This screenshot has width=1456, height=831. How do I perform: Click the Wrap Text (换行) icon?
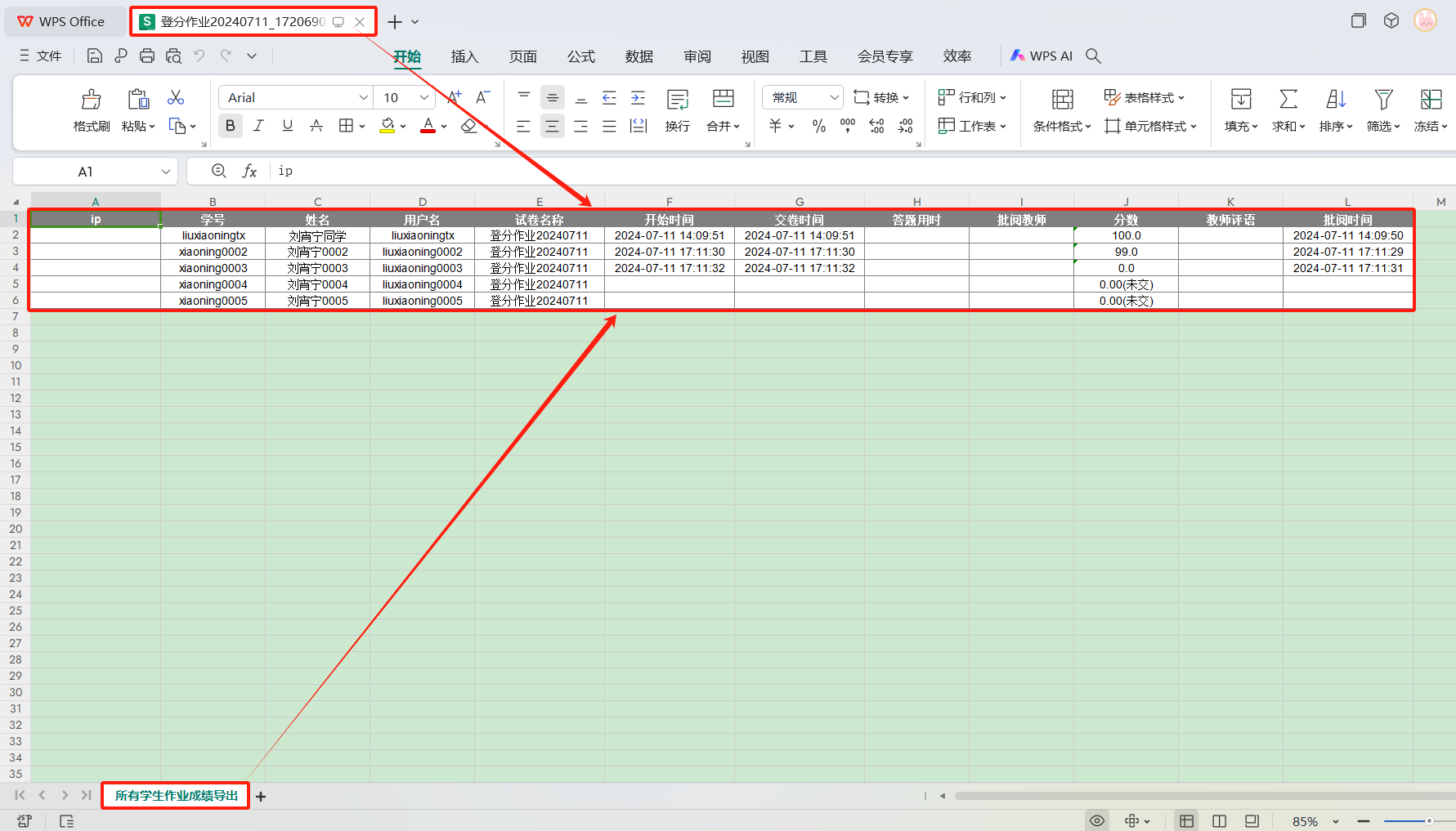tap(677, 101)
